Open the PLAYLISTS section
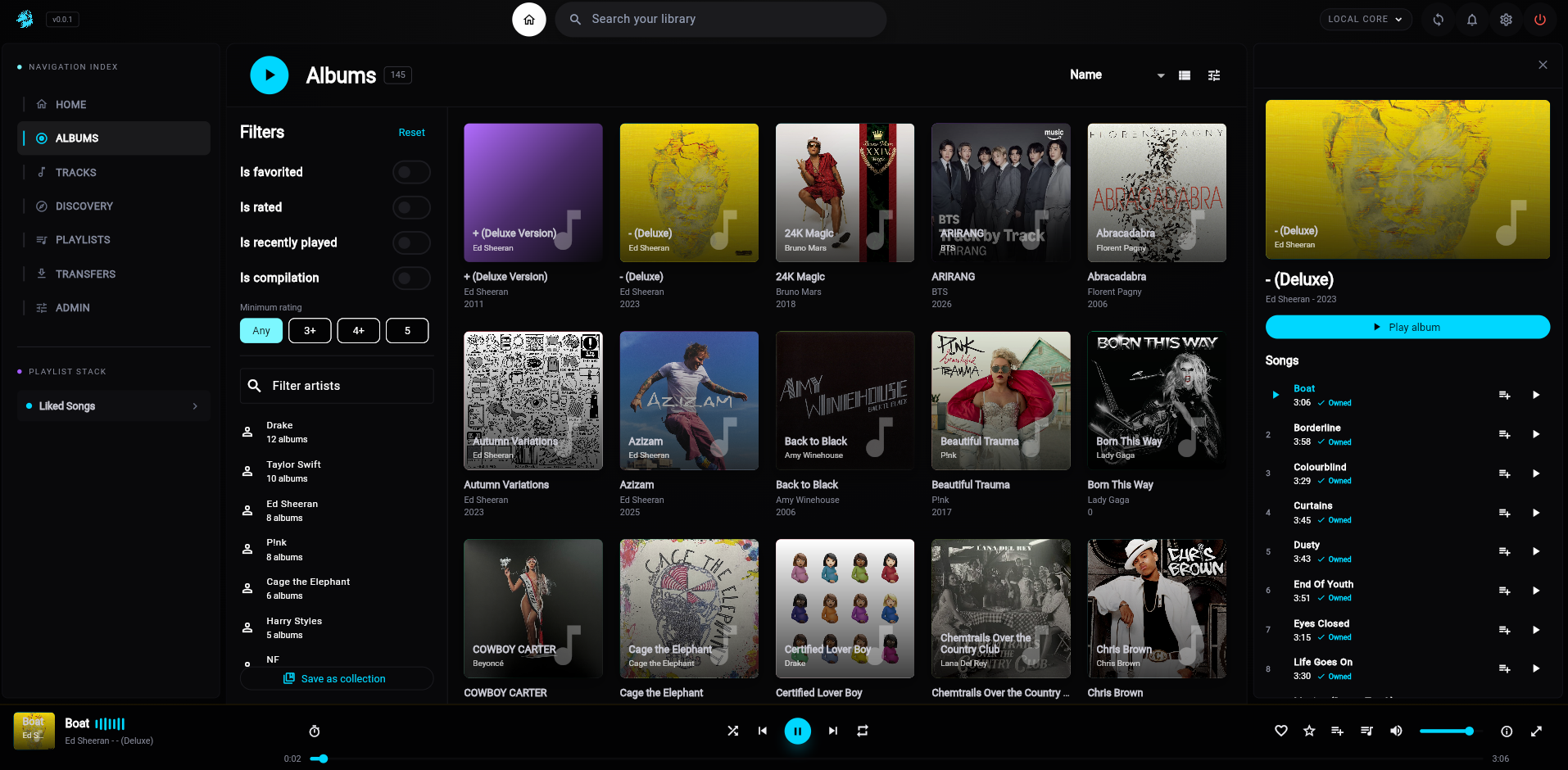The width and height of the screenshot is (1568, 770). click(x=114, y=240)
